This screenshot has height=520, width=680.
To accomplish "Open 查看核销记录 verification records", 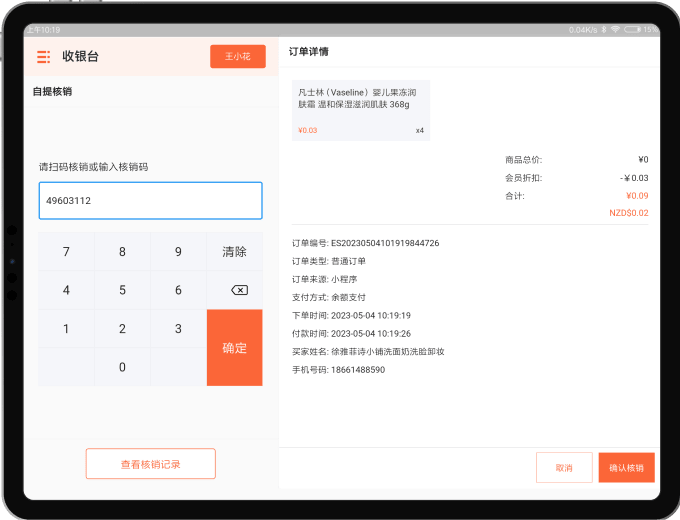I will coord(150,464).
